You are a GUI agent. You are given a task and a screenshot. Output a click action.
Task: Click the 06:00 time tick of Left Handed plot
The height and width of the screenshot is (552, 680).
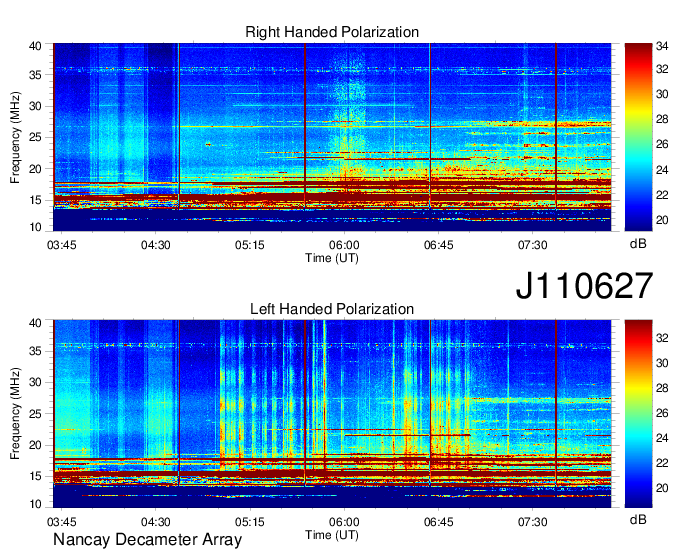tap(344, 522)
